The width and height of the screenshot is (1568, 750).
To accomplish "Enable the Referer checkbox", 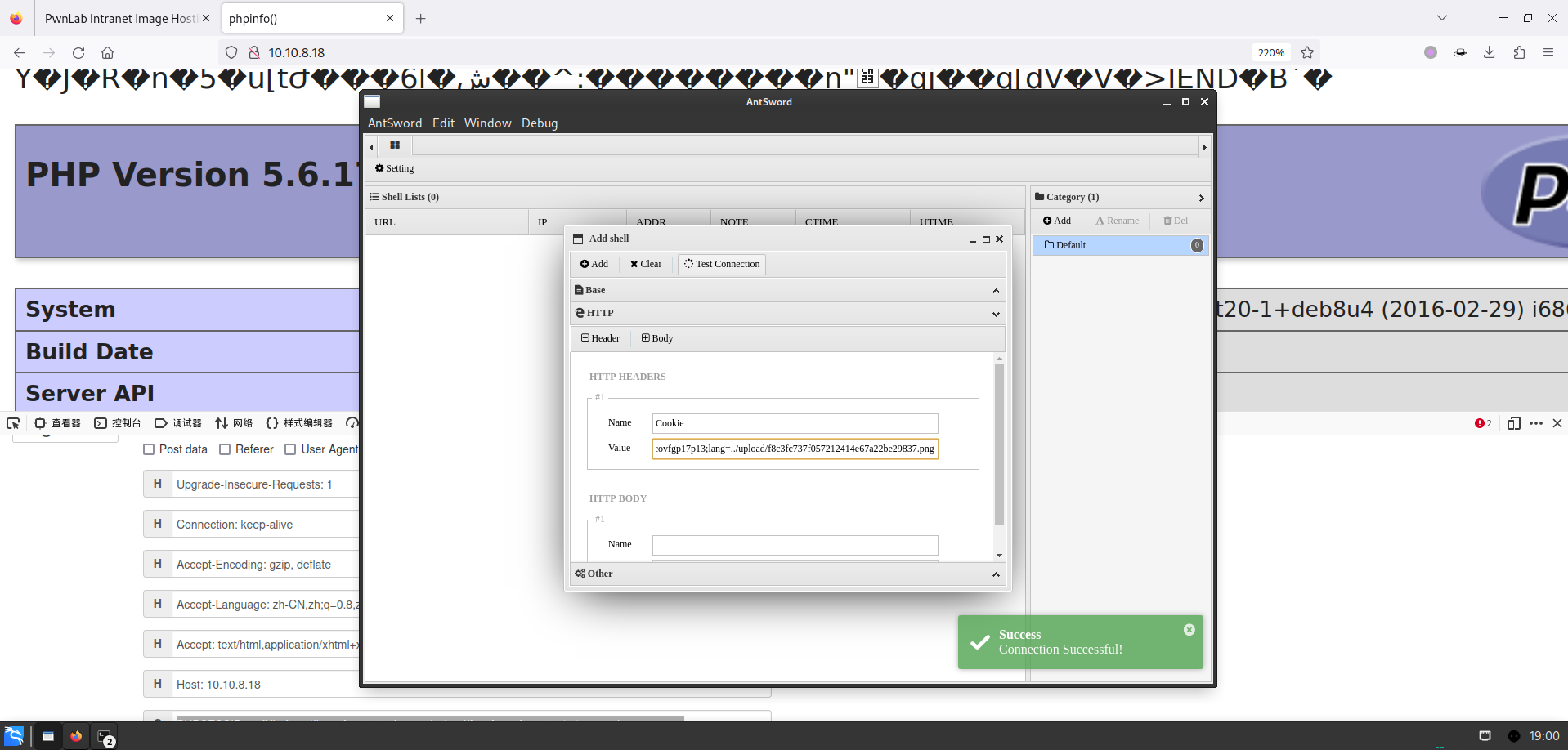I will [225, 449].
